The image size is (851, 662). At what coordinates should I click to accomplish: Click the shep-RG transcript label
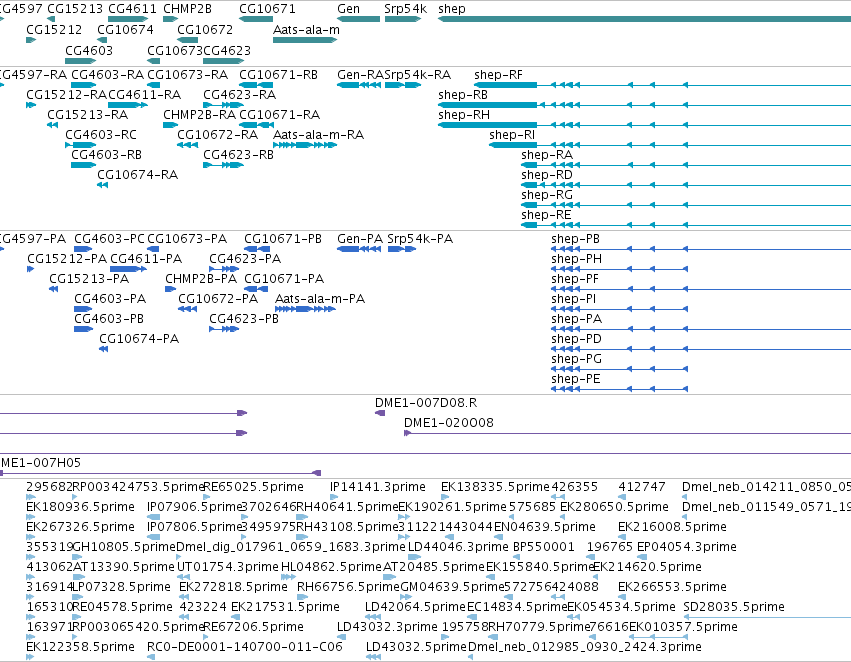[547, 194]
